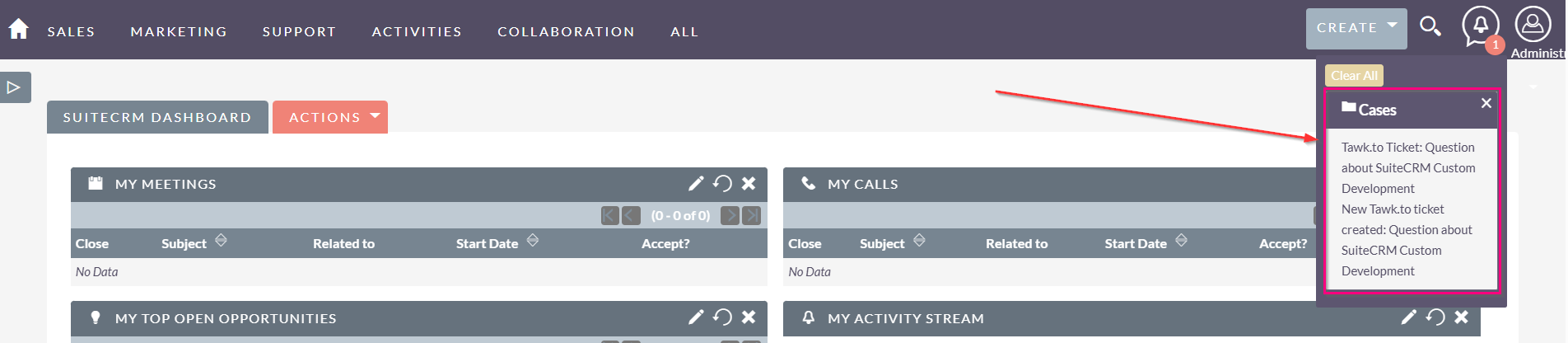Click the Home icon in navbar
The width and height of the screenshot is (1568, 343).
(18, 30)
